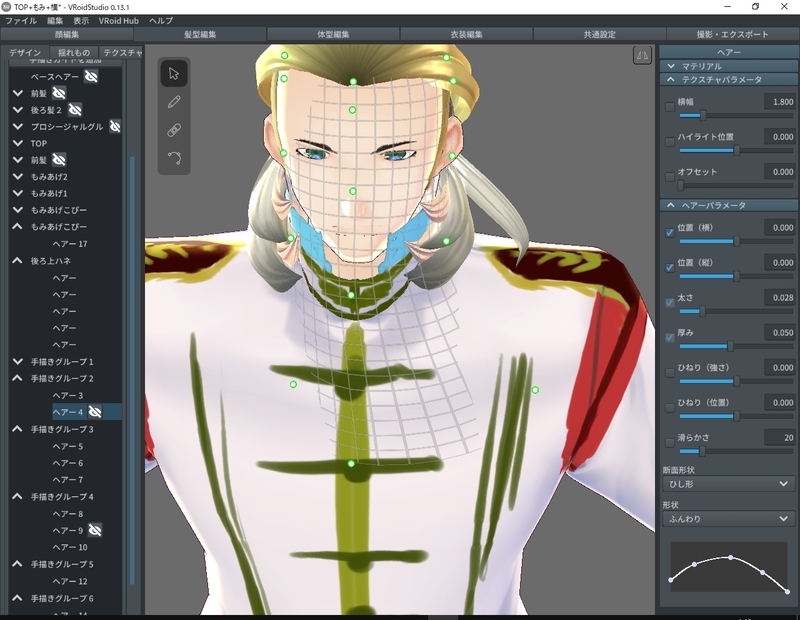The height and width of the screenshot is (620, 800).
Task: Adjust the 横幅 slider handle
Action: pos(703,116)
